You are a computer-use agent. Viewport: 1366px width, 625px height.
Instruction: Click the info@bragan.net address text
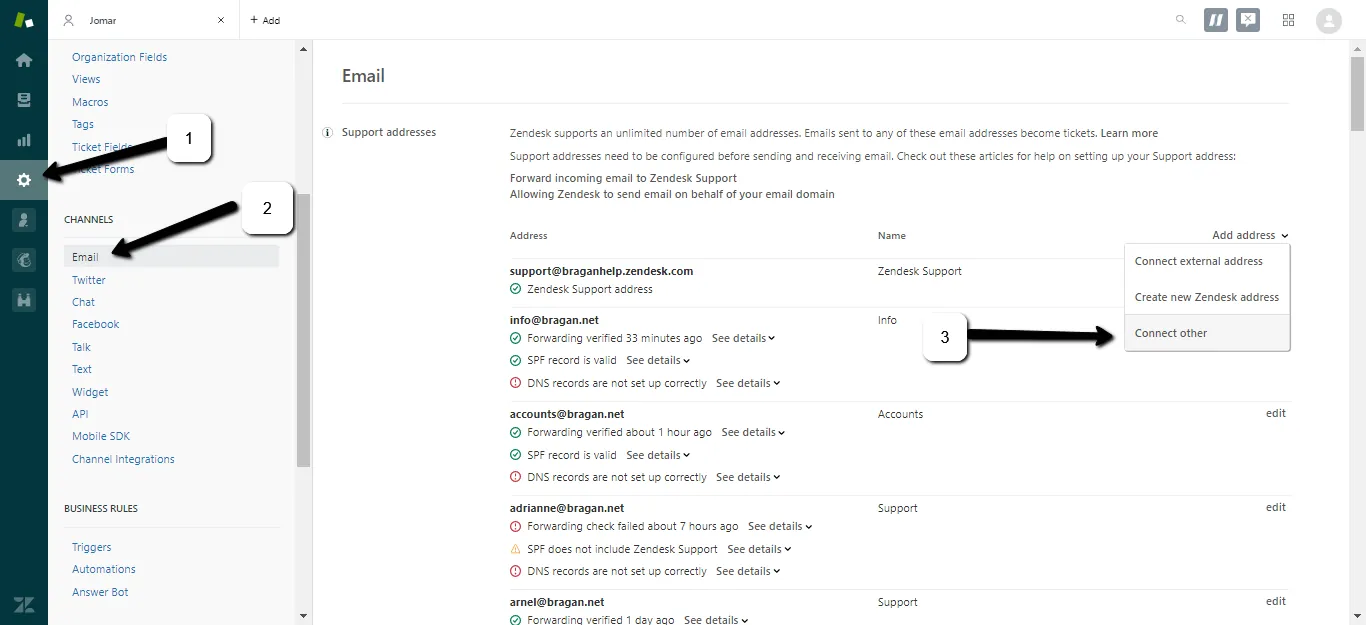coord(556,321)
